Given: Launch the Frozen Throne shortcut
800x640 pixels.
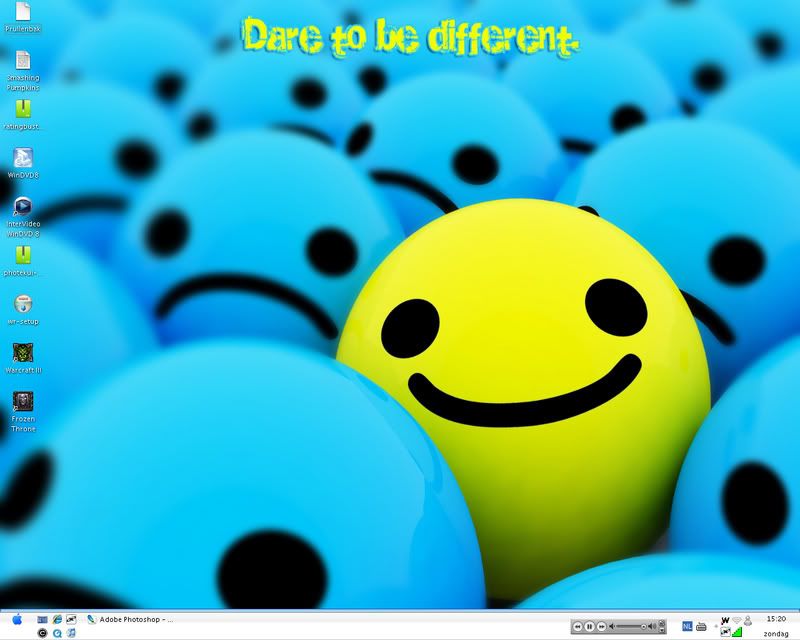Looking at the screenshot, I should pyautogui.click(x=23, y=412).
